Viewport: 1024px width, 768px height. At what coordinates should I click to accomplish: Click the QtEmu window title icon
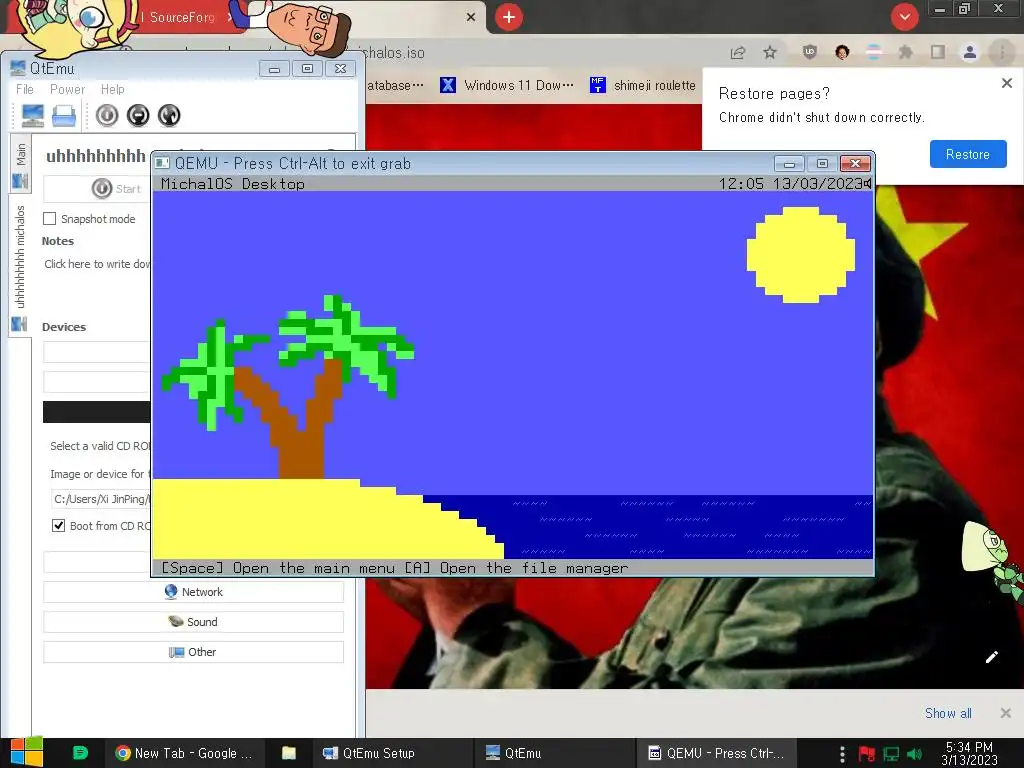point(18,68)
